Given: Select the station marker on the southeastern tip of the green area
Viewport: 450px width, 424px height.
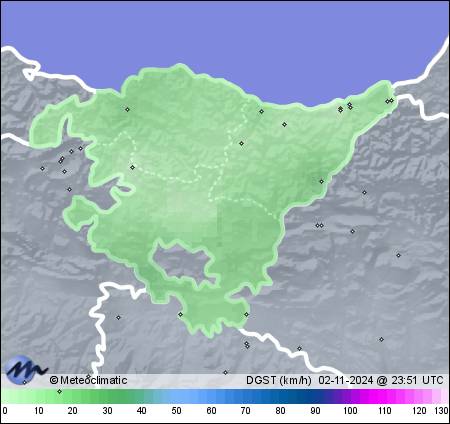Looking at the screenshot, I should (246, 314).
